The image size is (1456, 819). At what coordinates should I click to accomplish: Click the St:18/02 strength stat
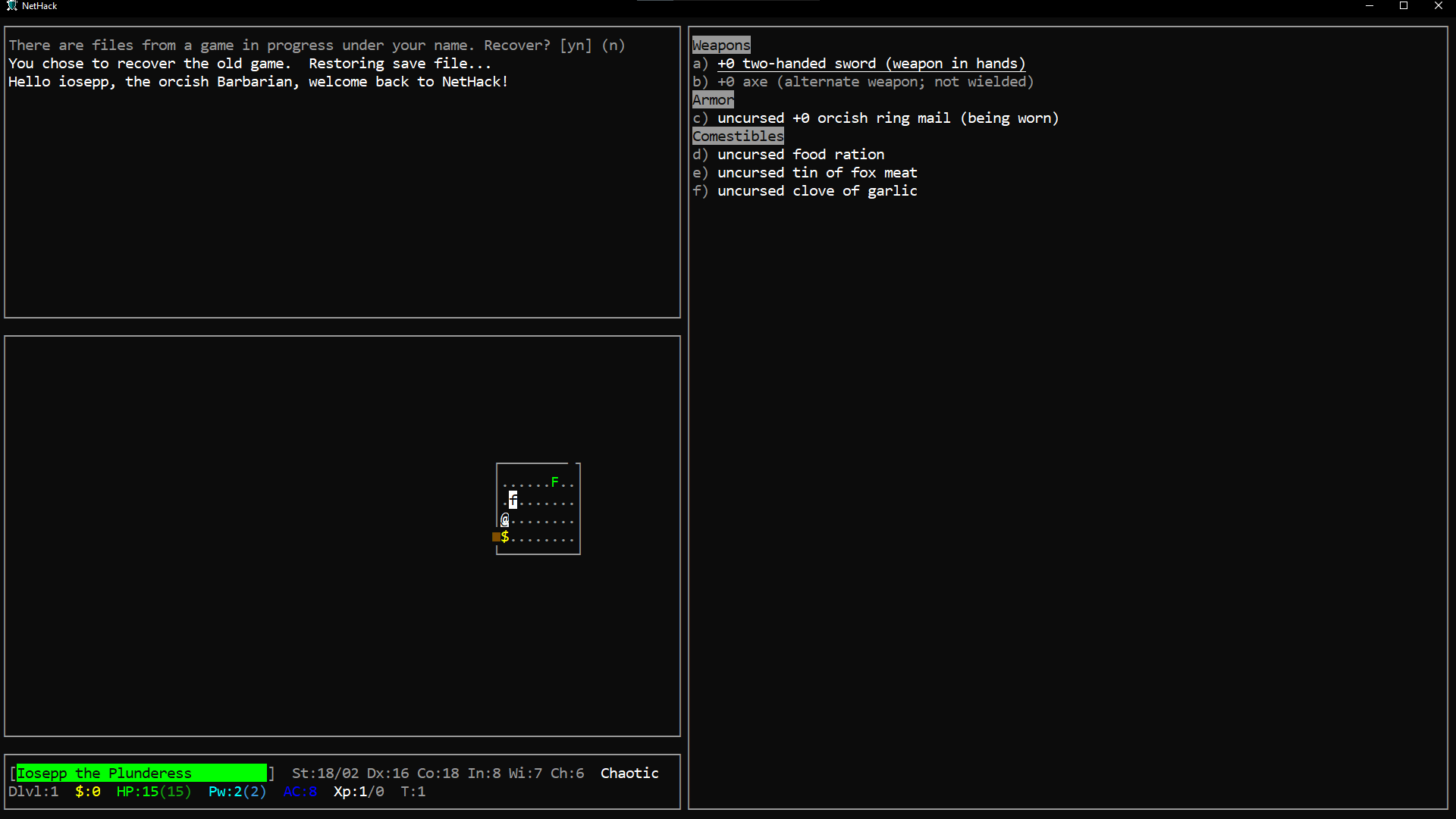coord(325,773)
